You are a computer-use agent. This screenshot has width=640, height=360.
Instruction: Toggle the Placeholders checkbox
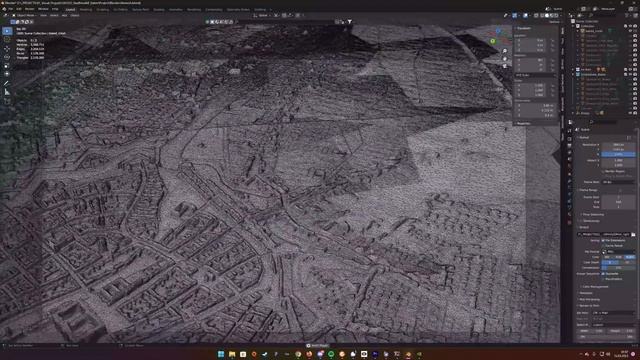click(x=603, y=279)
